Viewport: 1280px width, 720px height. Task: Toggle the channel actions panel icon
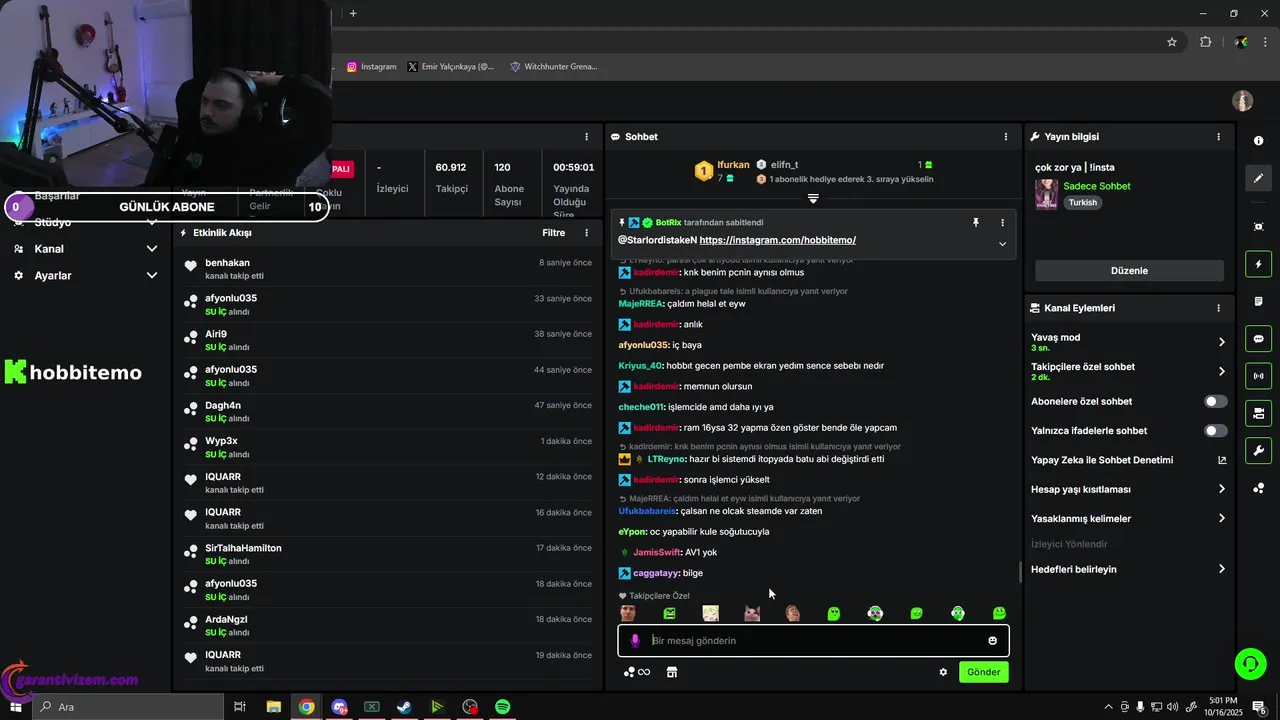coord(1258,413)
